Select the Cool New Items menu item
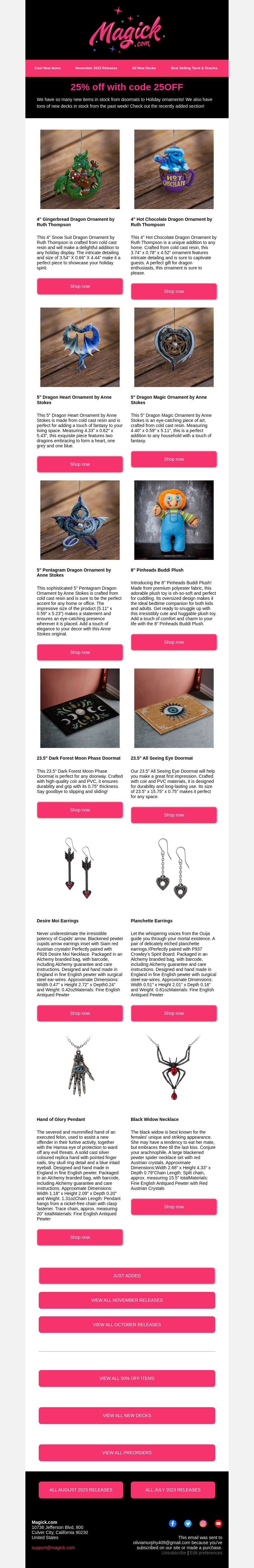This screenshot has width=254, height=1568. (x=47, y=68)
